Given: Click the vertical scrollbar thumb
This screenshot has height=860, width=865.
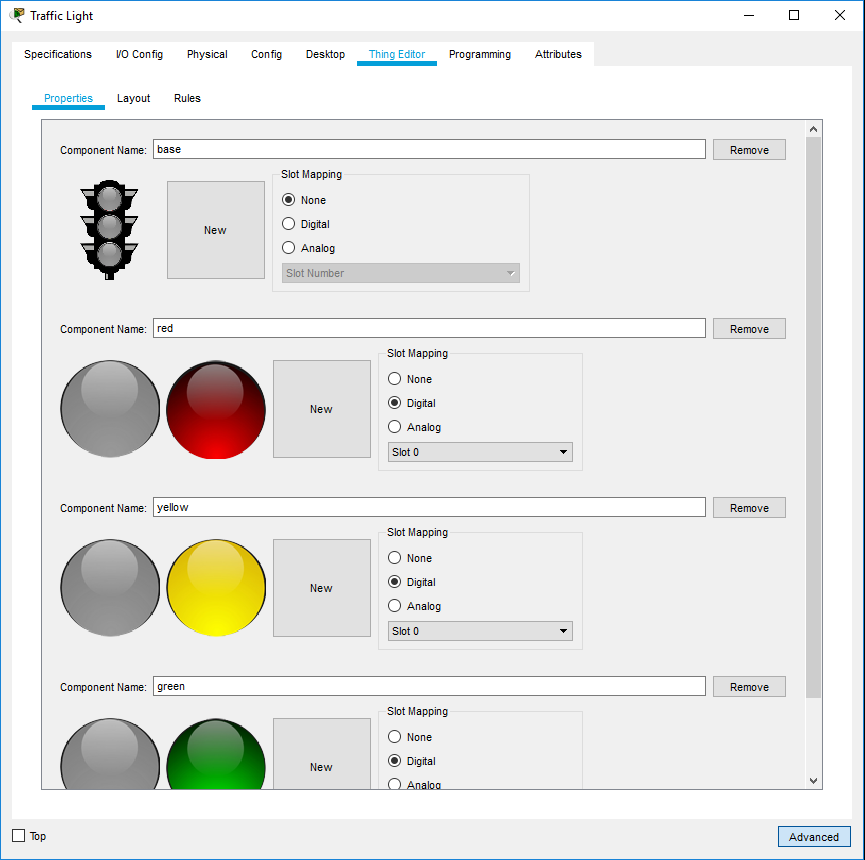Looking at the screenshot, I should 813,418.
